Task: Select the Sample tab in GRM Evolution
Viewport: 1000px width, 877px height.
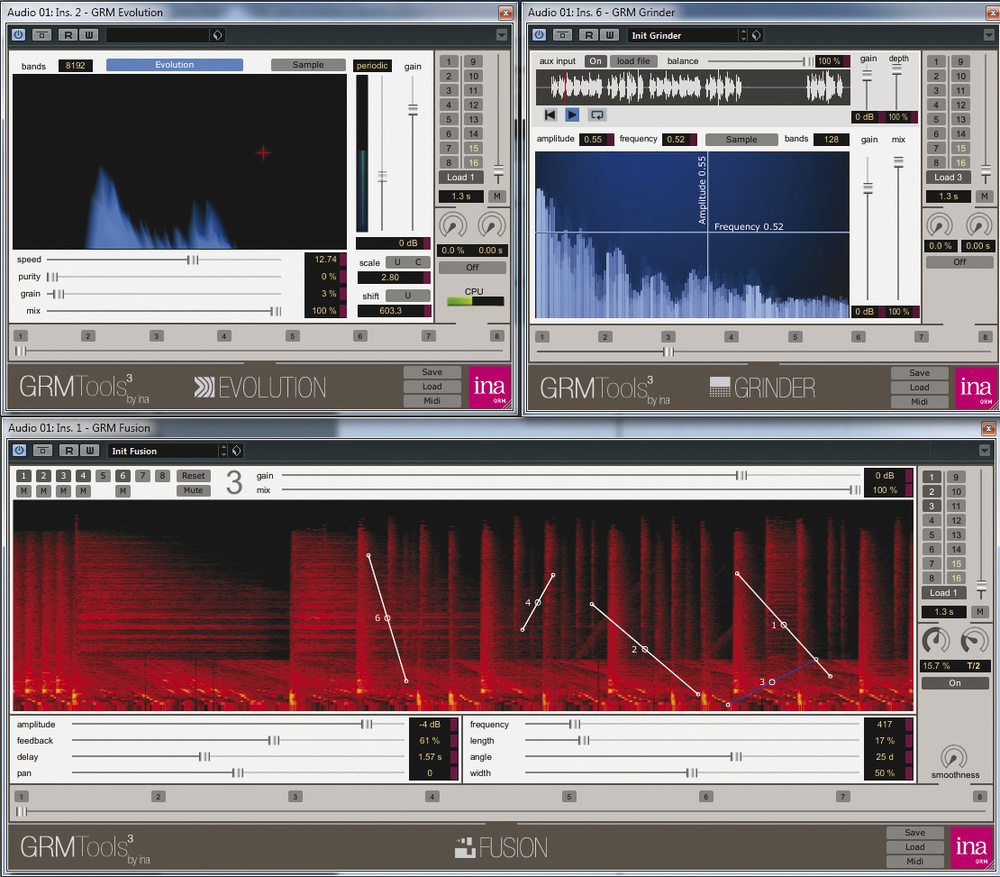Action: click(x=308, y=64)
